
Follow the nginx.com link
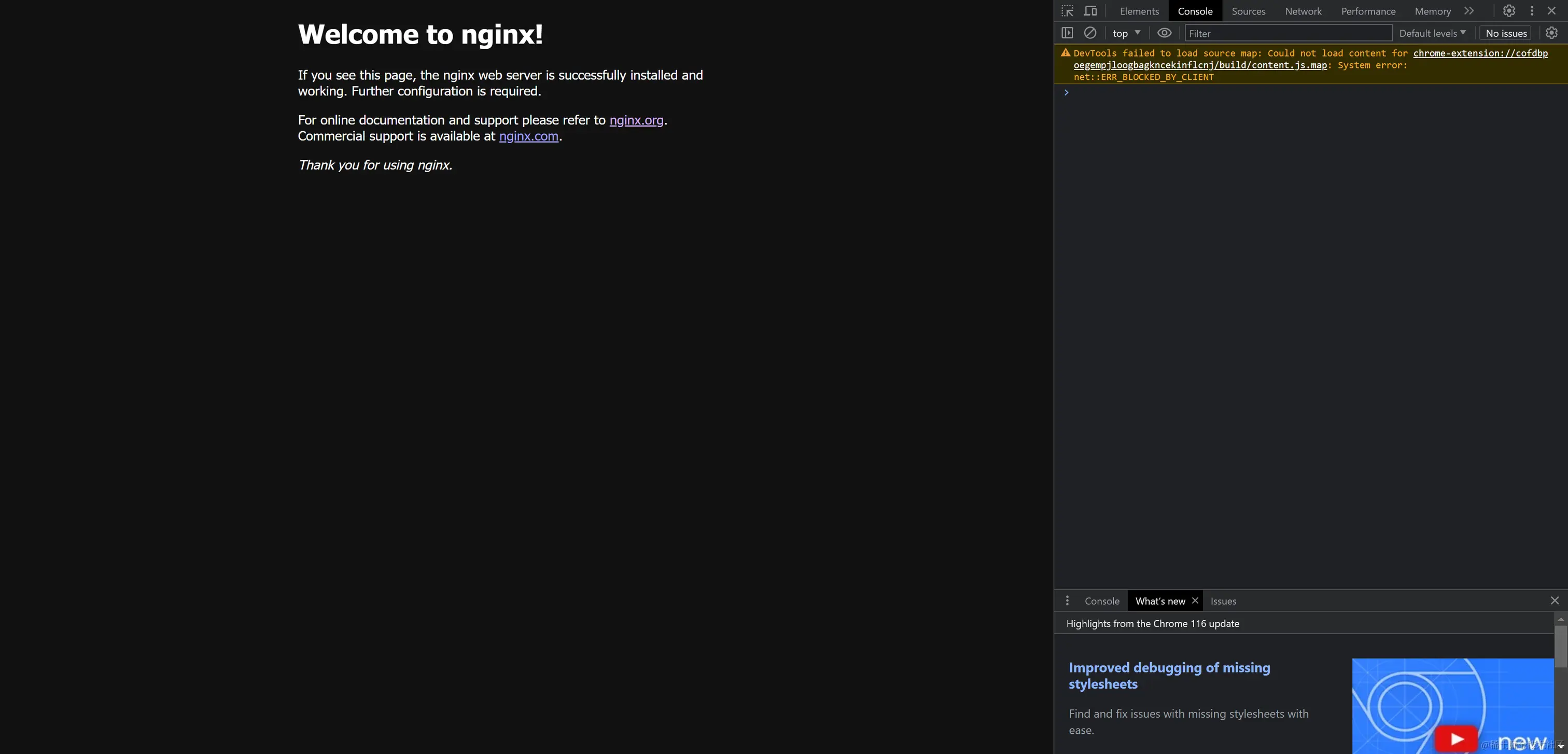pos(528,136)
